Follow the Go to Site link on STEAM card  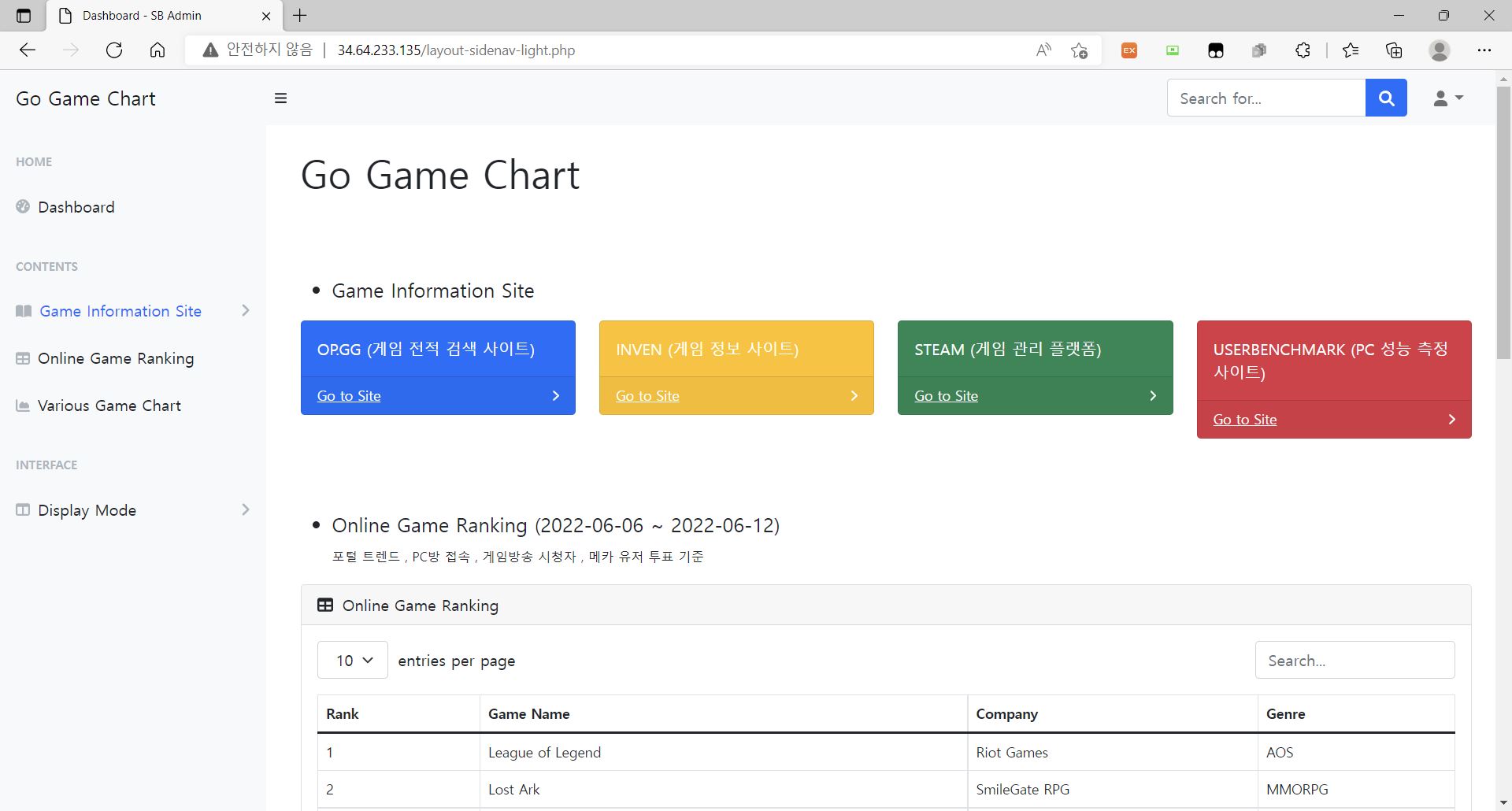[946, 396]
